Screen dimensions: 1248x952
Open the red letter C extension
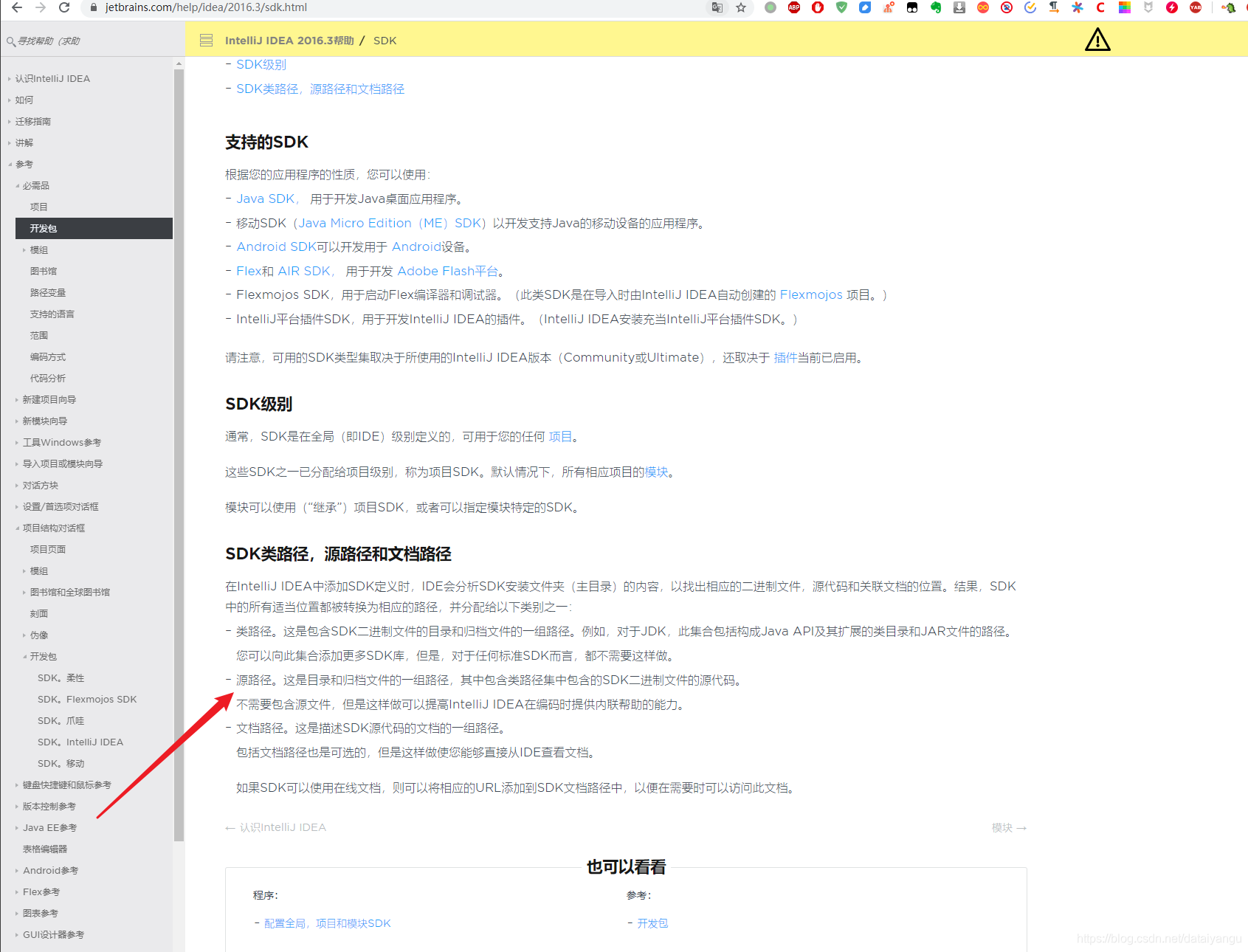pos(1100,7)
